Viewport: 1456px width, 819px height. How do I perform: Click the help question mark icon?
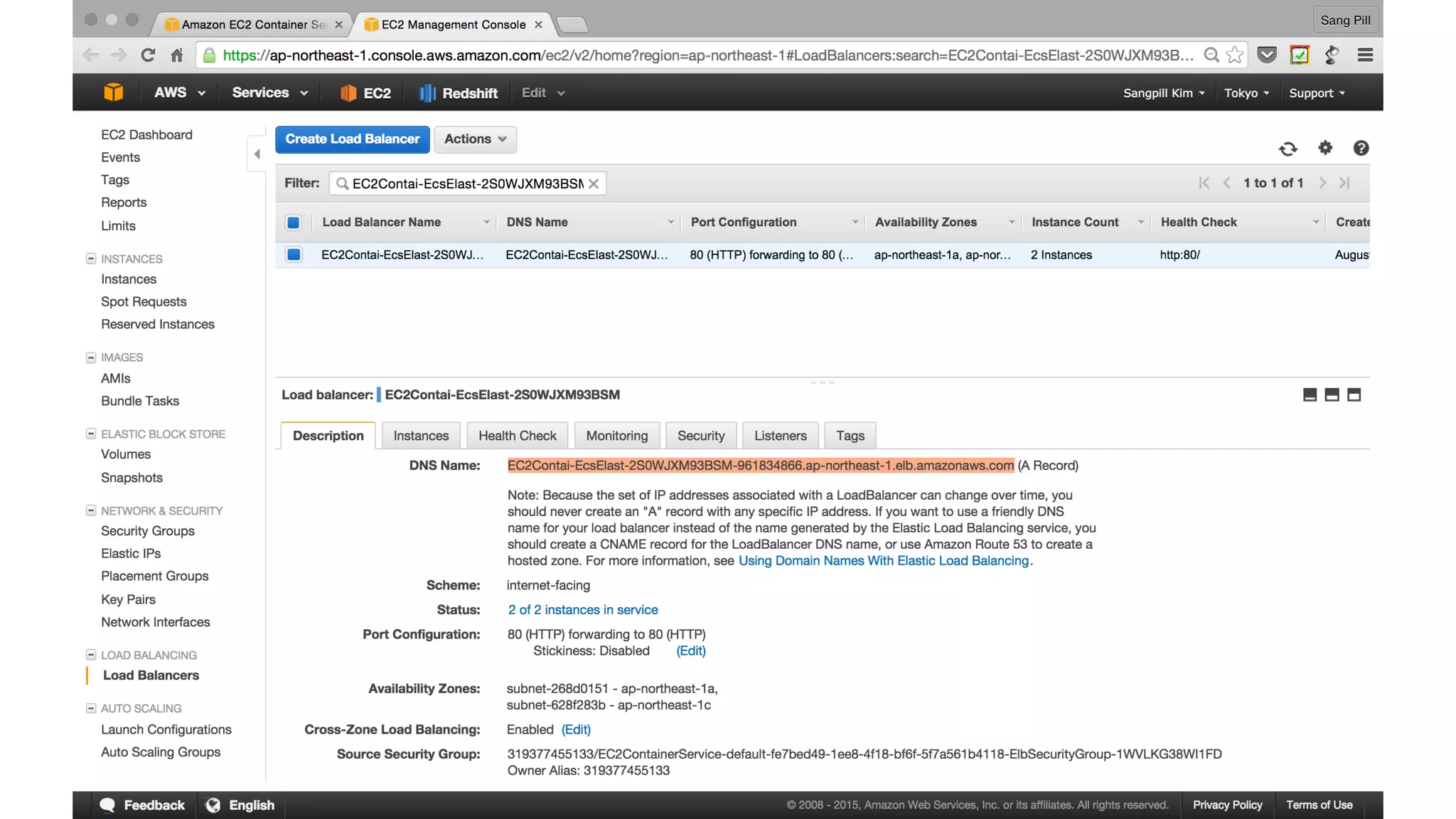coord(1361,148)
